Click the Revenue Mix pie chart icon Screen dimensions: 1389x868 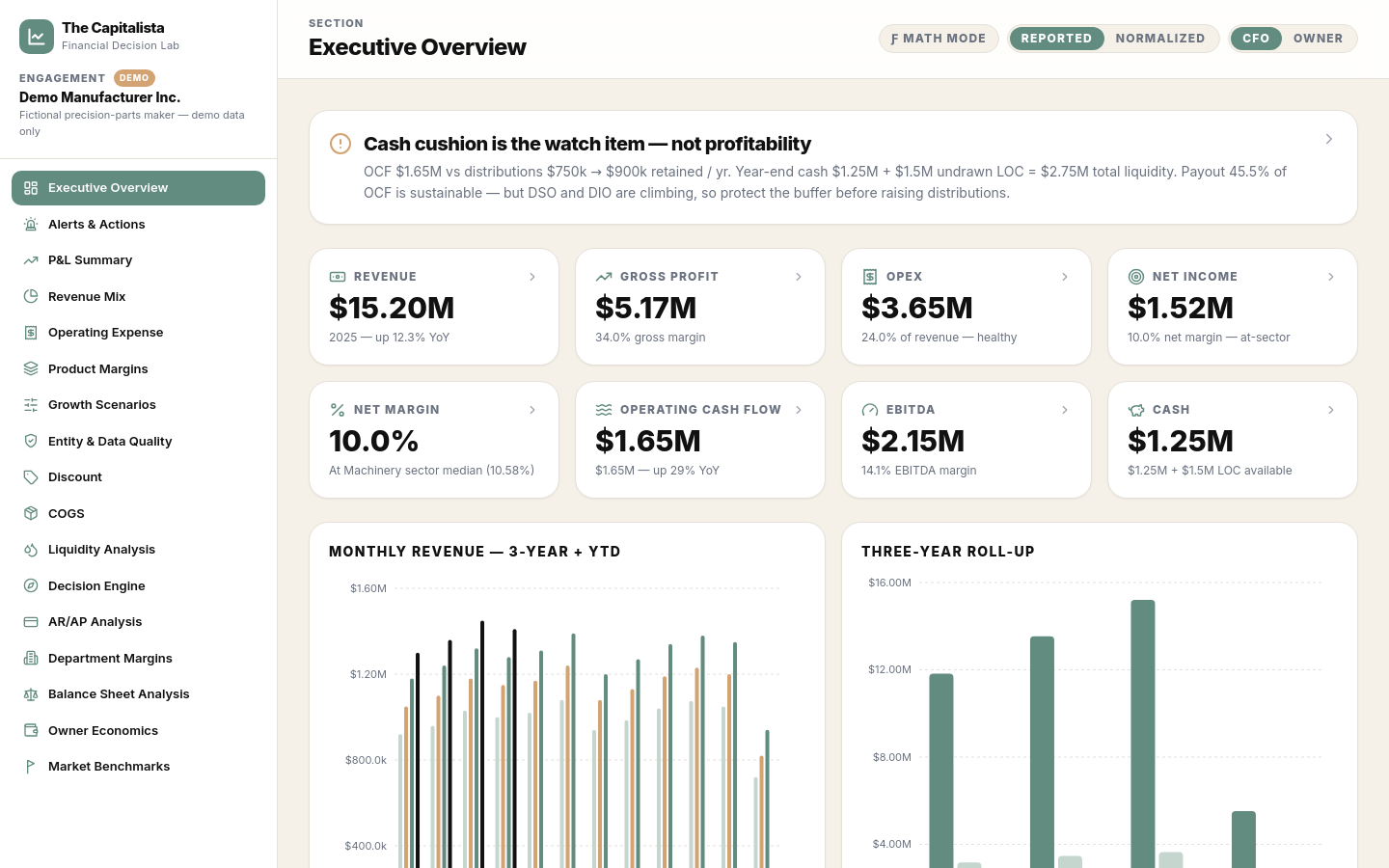31,297
